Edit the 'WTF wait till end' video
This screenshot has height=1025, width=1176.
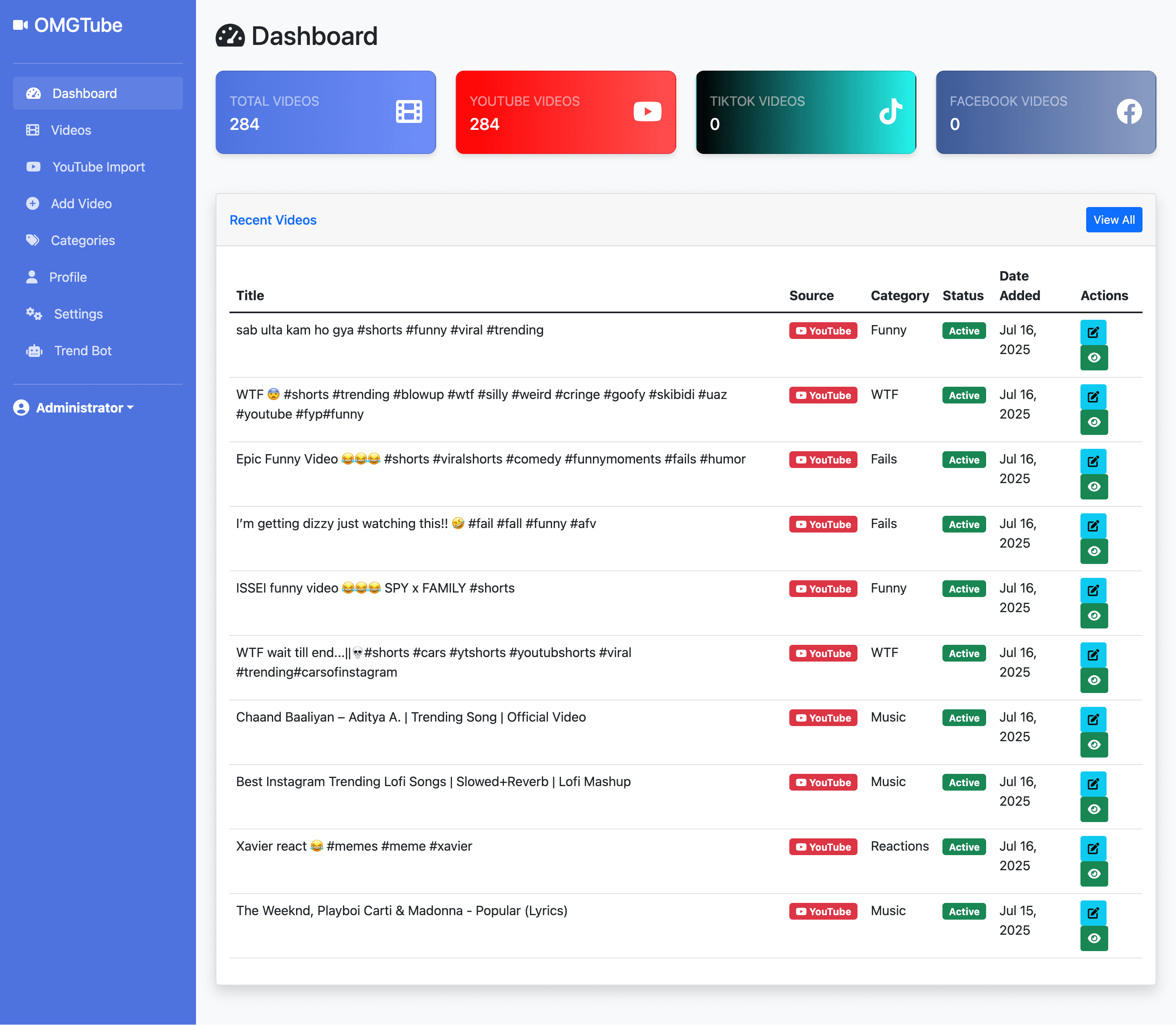tap(1093, 655)
